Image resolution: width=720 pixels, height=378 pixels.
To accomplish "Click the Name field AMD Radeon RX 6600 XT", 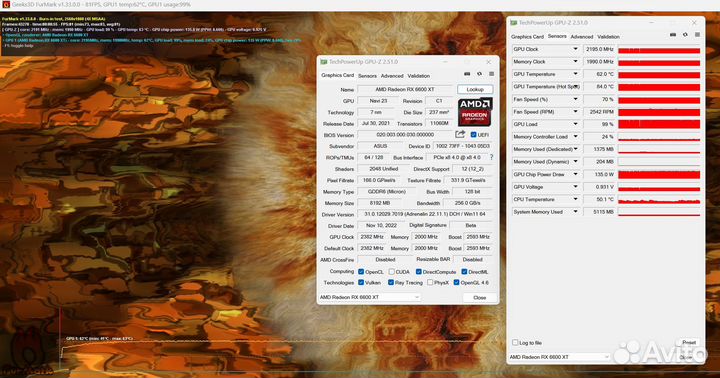I will [405, 89].
